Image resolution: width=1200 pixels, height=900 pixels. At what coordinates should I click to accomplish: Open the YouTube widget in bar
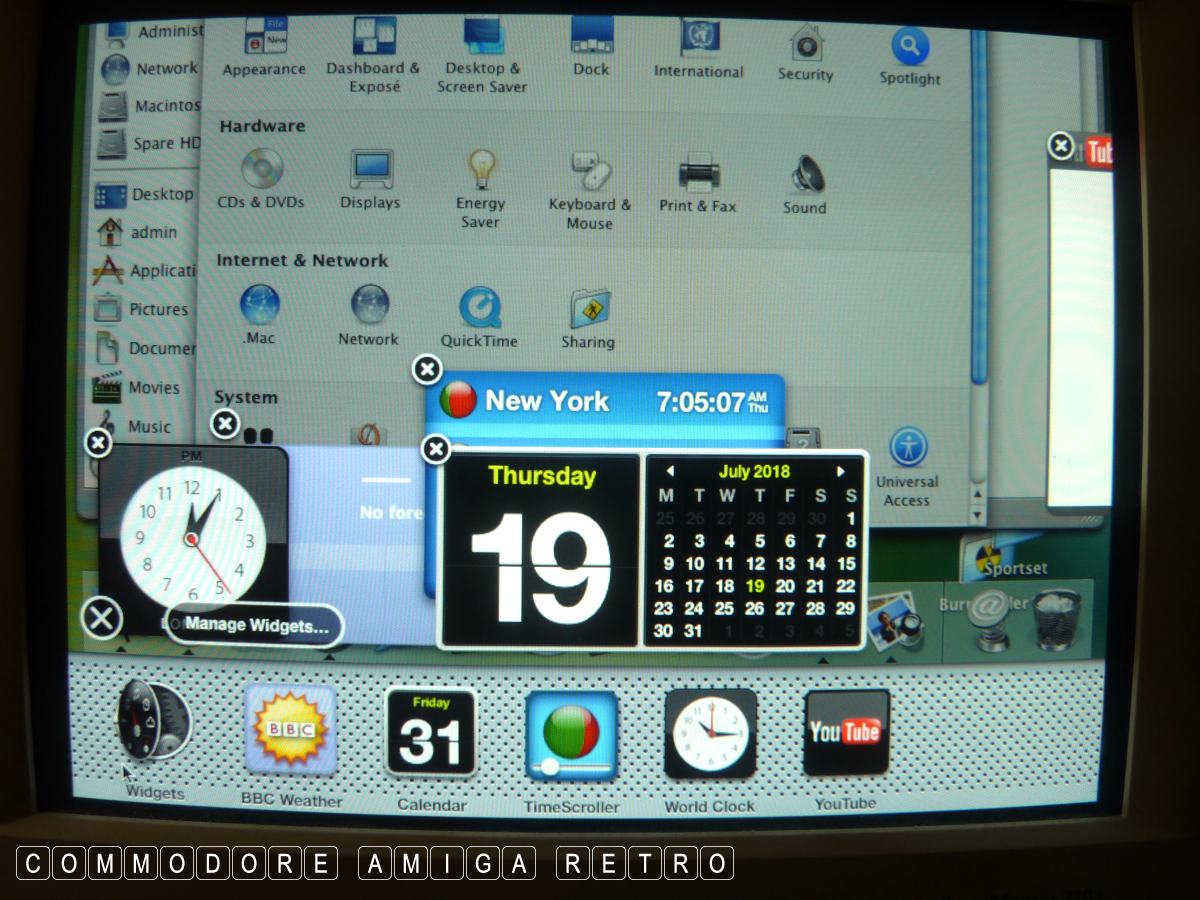click(x=845, y=732)
